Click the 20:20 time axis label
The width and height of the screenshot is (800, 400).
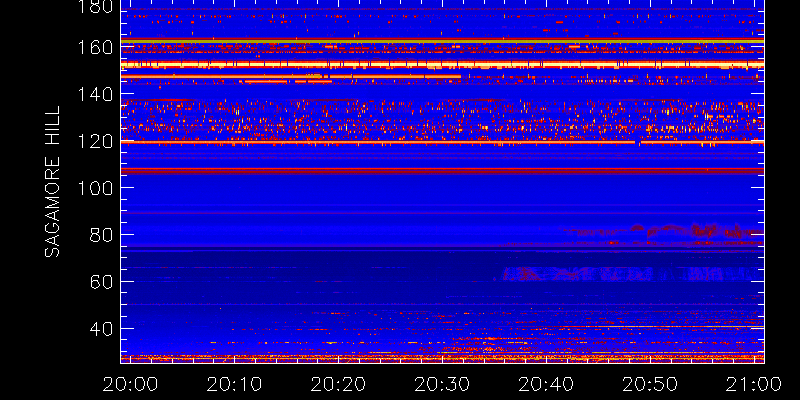[338, 384]
